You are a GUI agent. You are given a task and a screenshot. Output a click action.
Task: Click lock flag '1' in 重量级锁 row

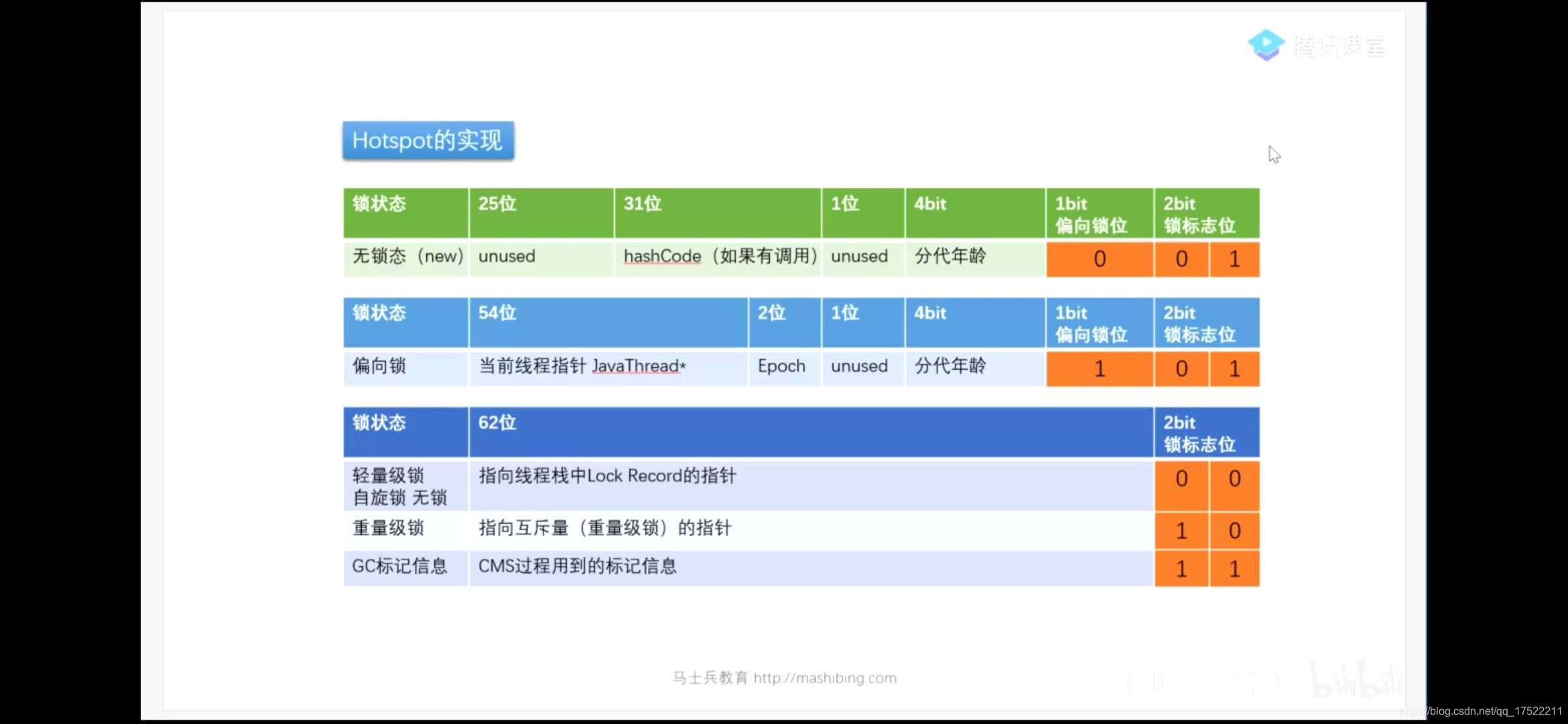(x=1181, y=531)
